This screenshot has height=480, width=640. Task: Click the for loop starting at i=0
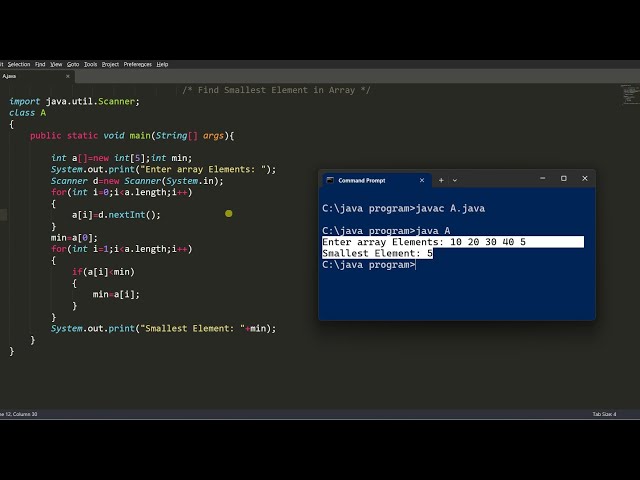(x=121, y=192)
